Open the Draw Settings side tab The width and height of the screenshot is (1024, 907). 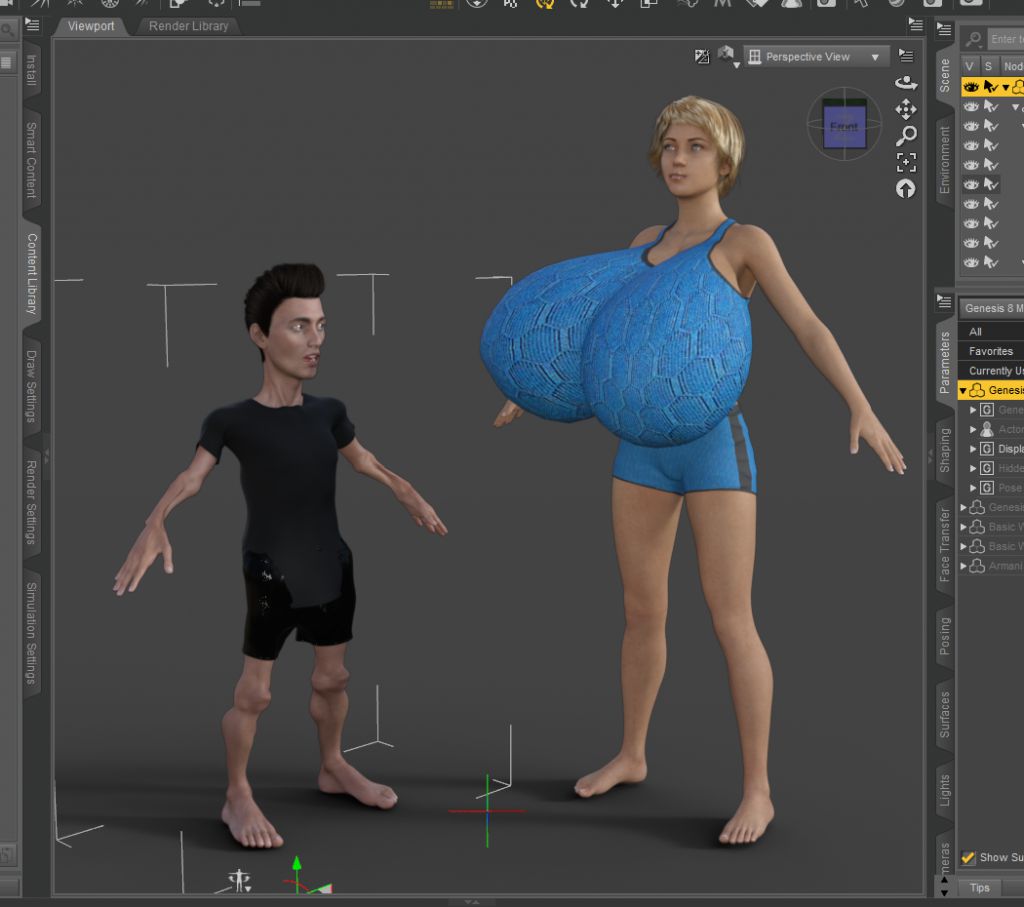31,386
